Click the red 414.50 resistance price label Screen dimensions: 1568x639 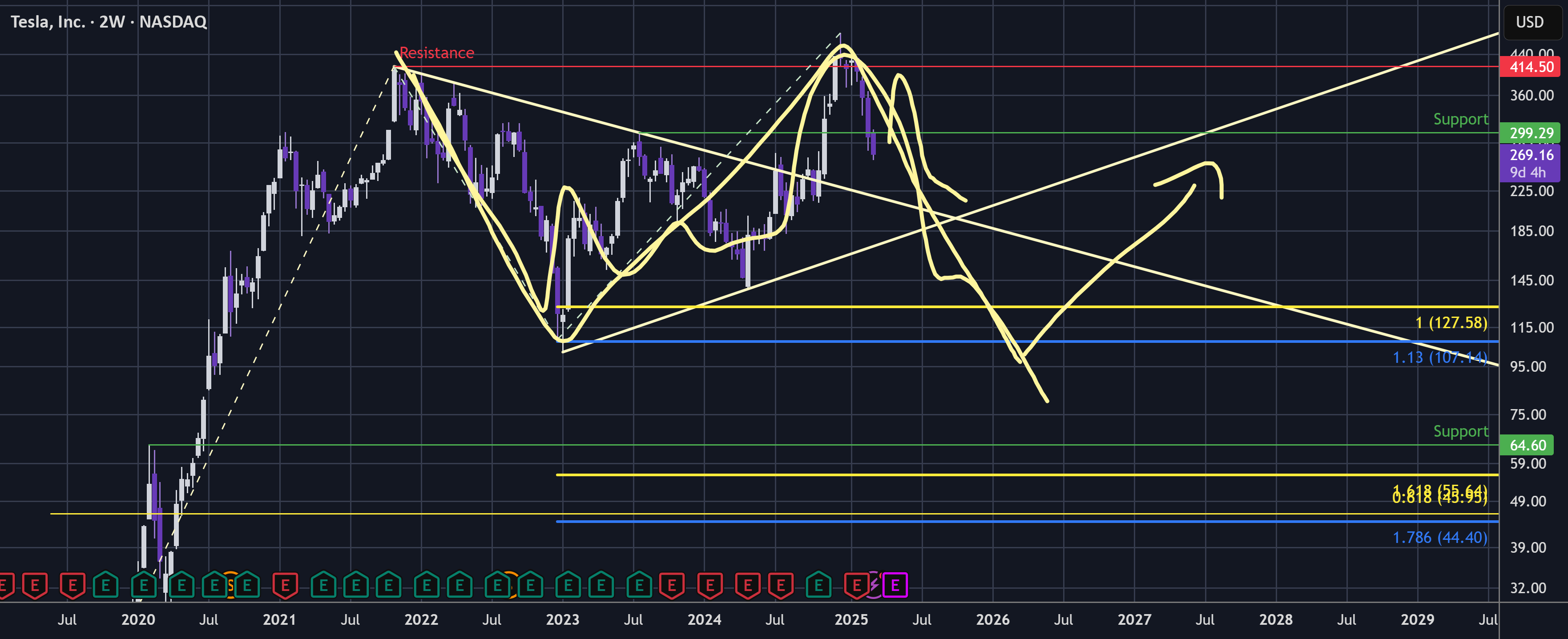pos(1530,67)
